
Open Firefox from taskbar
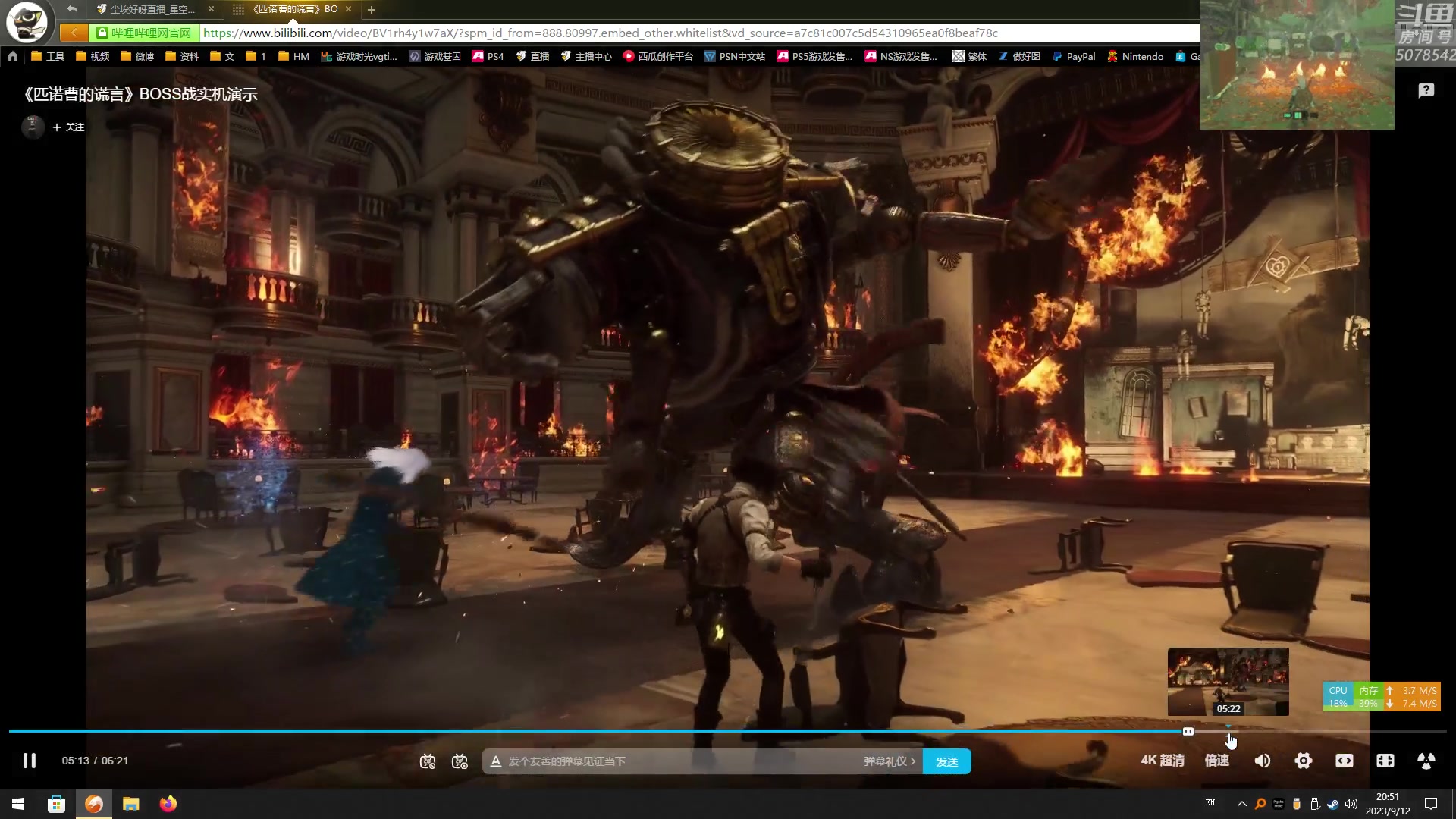pos(168,804)
